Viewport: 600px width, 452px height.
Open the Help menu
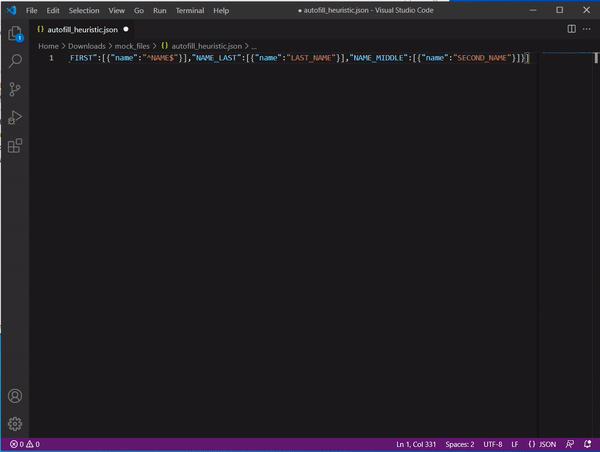[221, 10]
